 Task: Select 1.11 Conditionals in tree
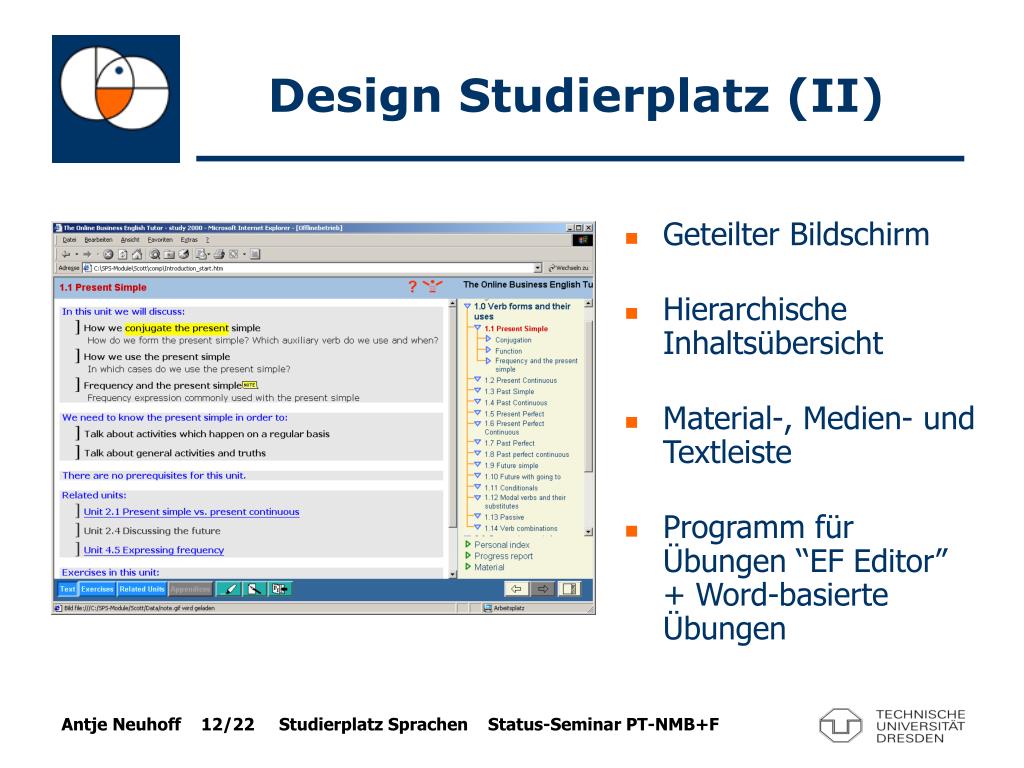(511, 488)
